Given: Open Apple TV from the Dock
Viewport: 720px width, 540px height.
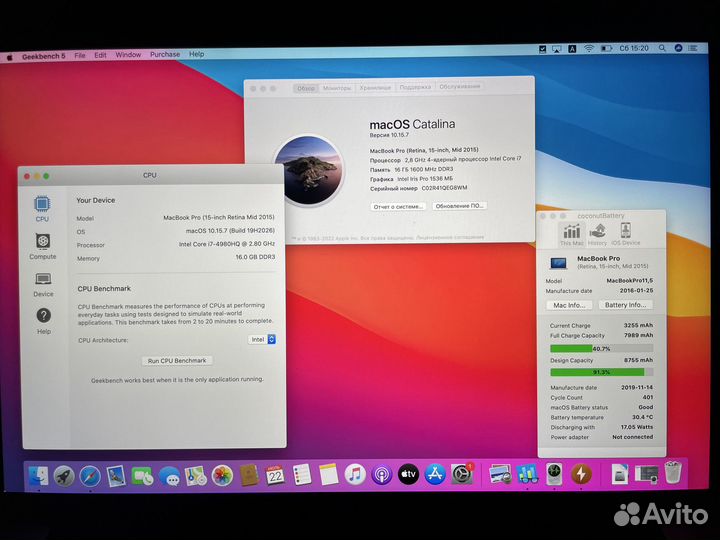Looking at the screenshot, I should pos(408,474).
